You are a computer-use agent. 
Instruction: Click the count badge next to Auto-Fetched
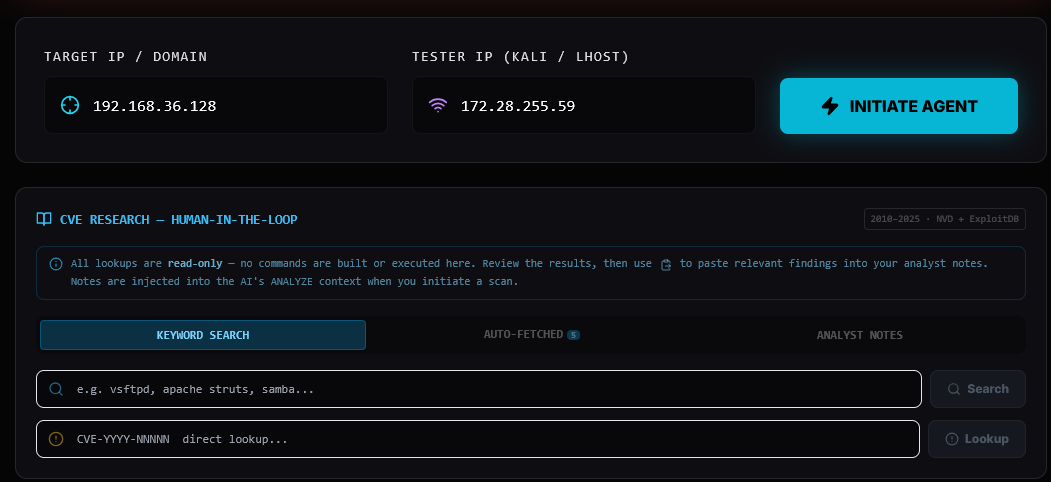tap(573, 335)
